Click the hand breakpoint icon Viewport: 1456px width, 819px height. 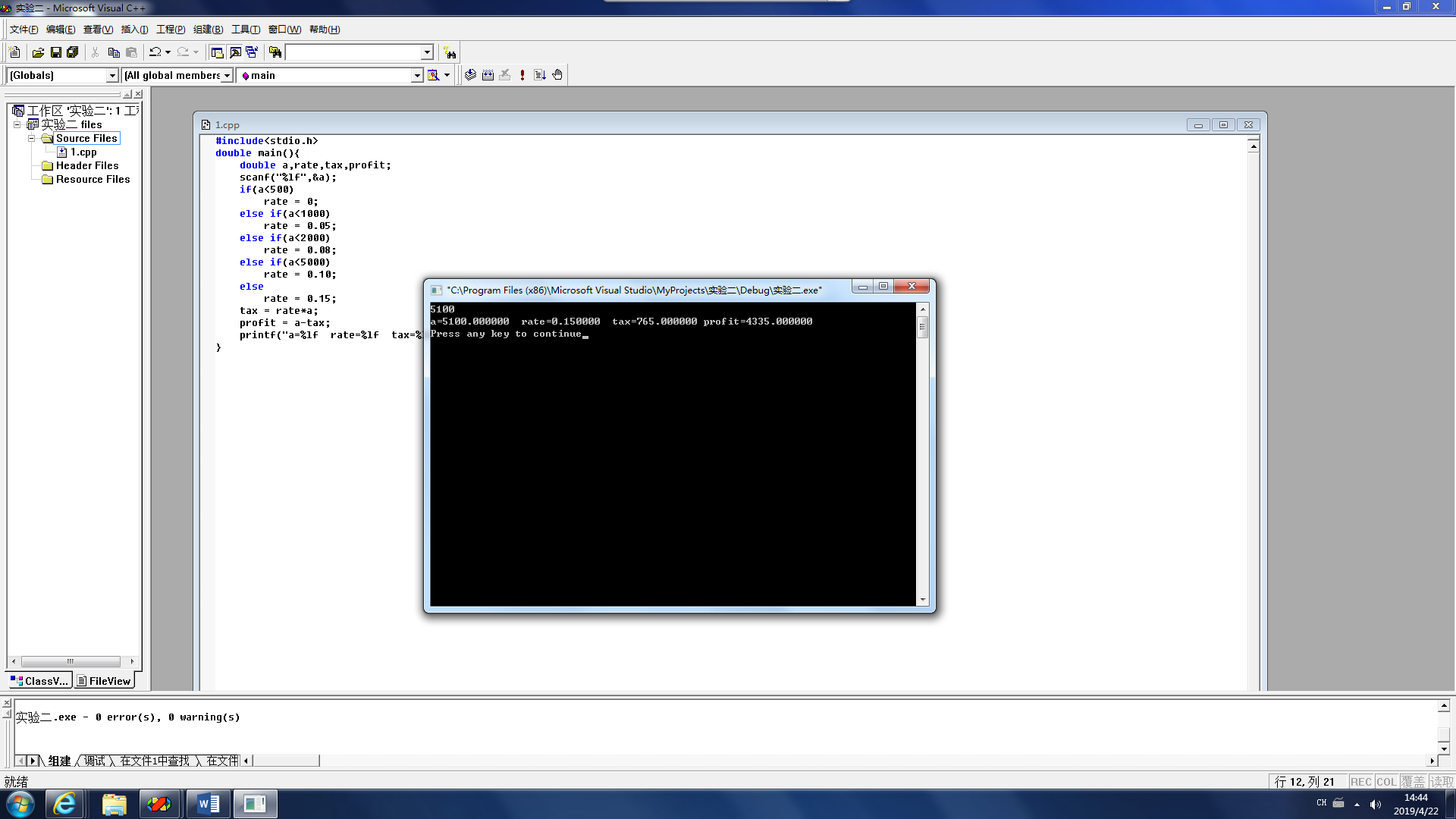click(557, 75)
